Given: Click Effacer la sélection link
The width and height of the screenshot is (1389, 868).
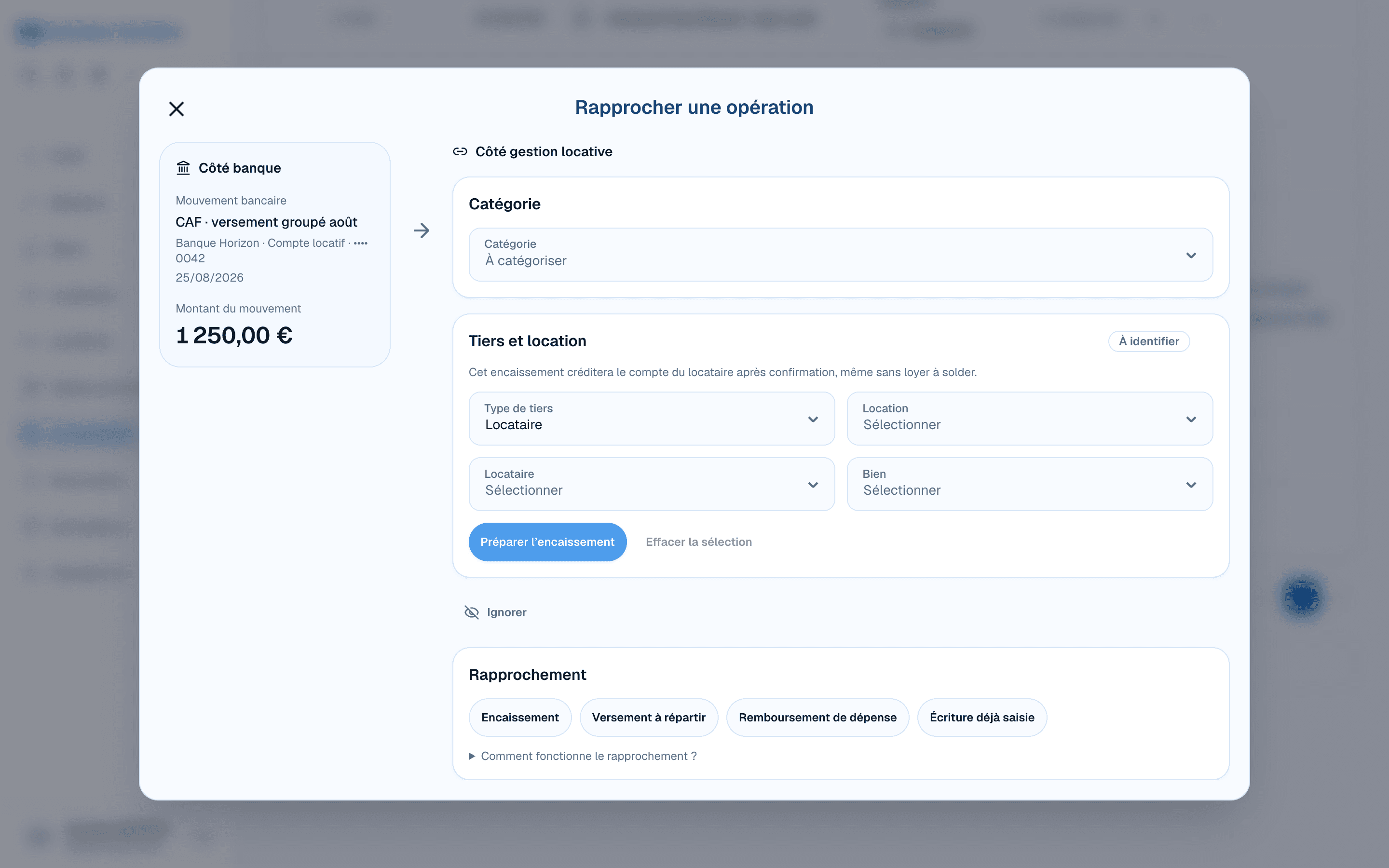Looking at the screenshot, I should click(698, 542).
